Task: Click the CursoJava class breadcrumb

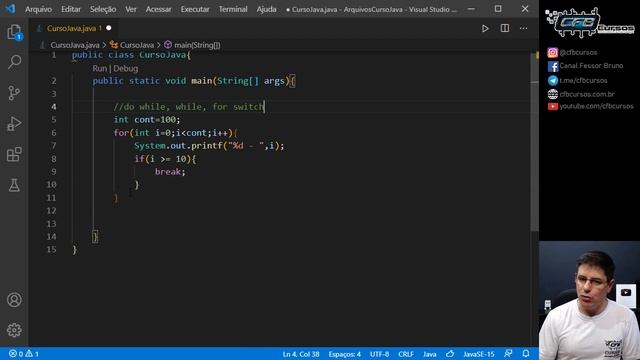Action: pos(132,45)
